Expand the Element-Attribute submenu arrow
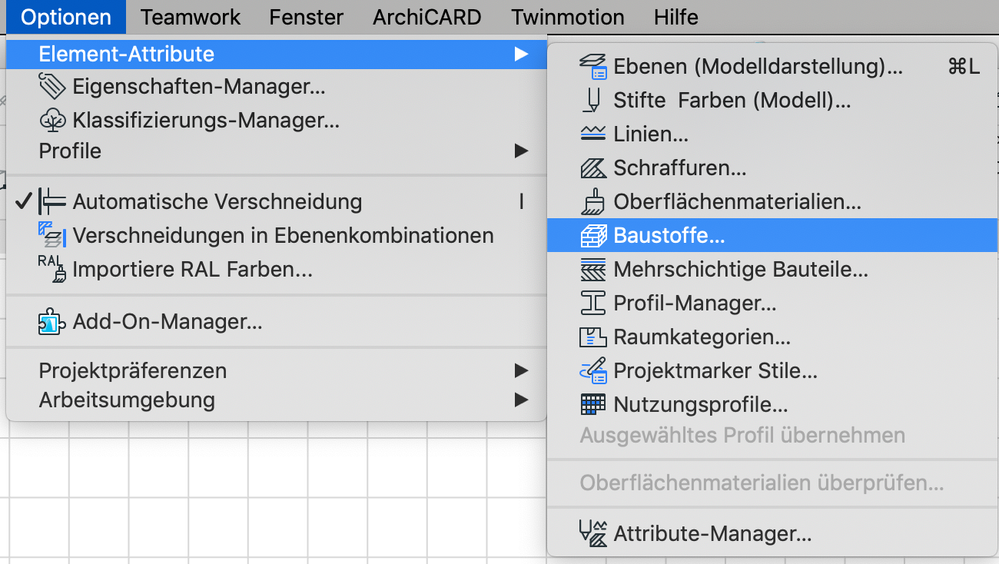Viewport: 999px width, 564px height. 521,54
